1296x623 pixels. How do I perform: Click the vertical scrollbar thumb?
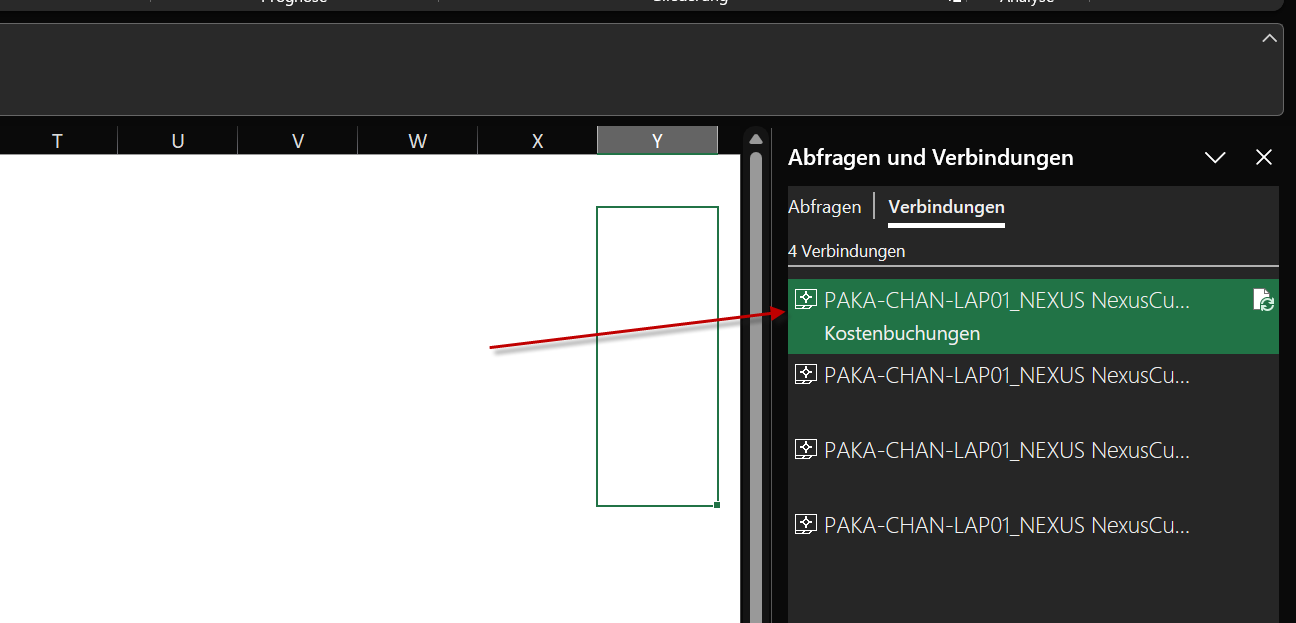tap(756, 385)
